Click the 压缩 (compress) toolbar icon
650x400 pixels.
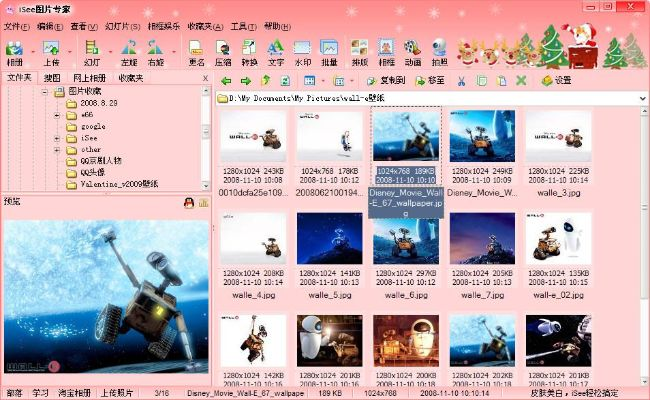click(223, 52)
